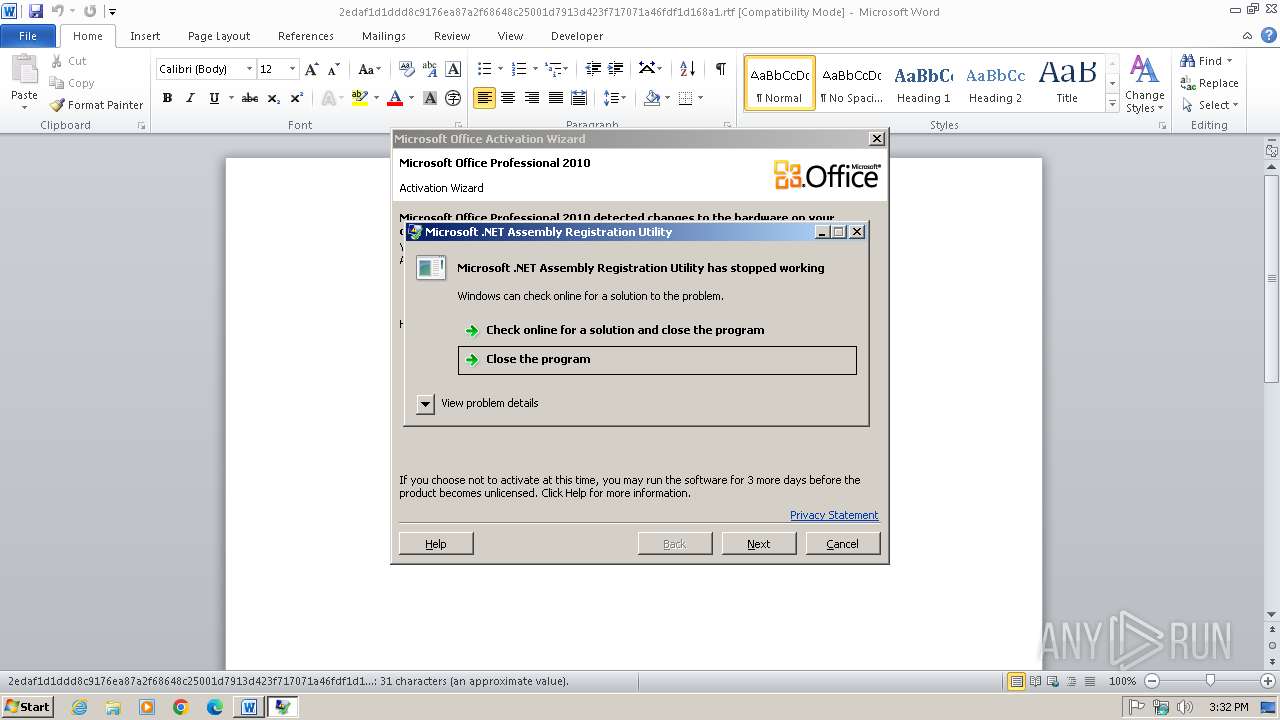Toggle Align Text Left
Image resolution: width=1280 pixels, height=720 pixels.
484,98
